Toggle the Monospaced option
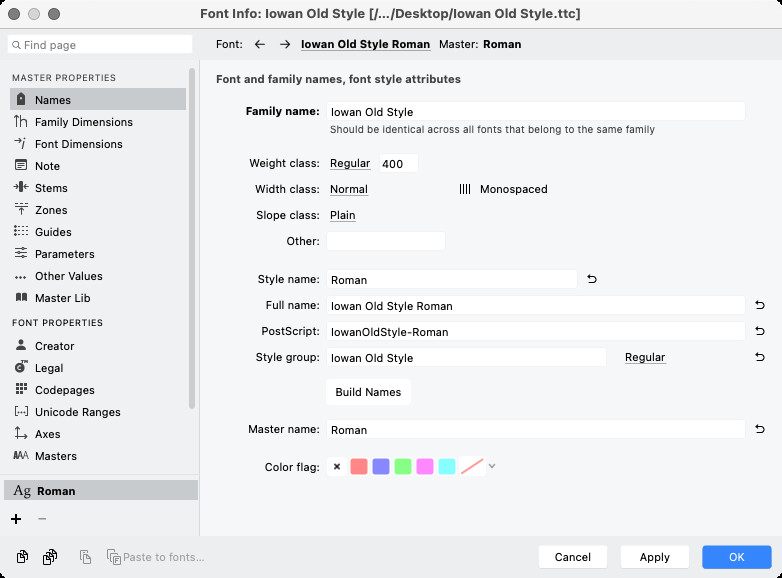The width and height of the screenshot is (782, 578). click(x=503, y=189)
